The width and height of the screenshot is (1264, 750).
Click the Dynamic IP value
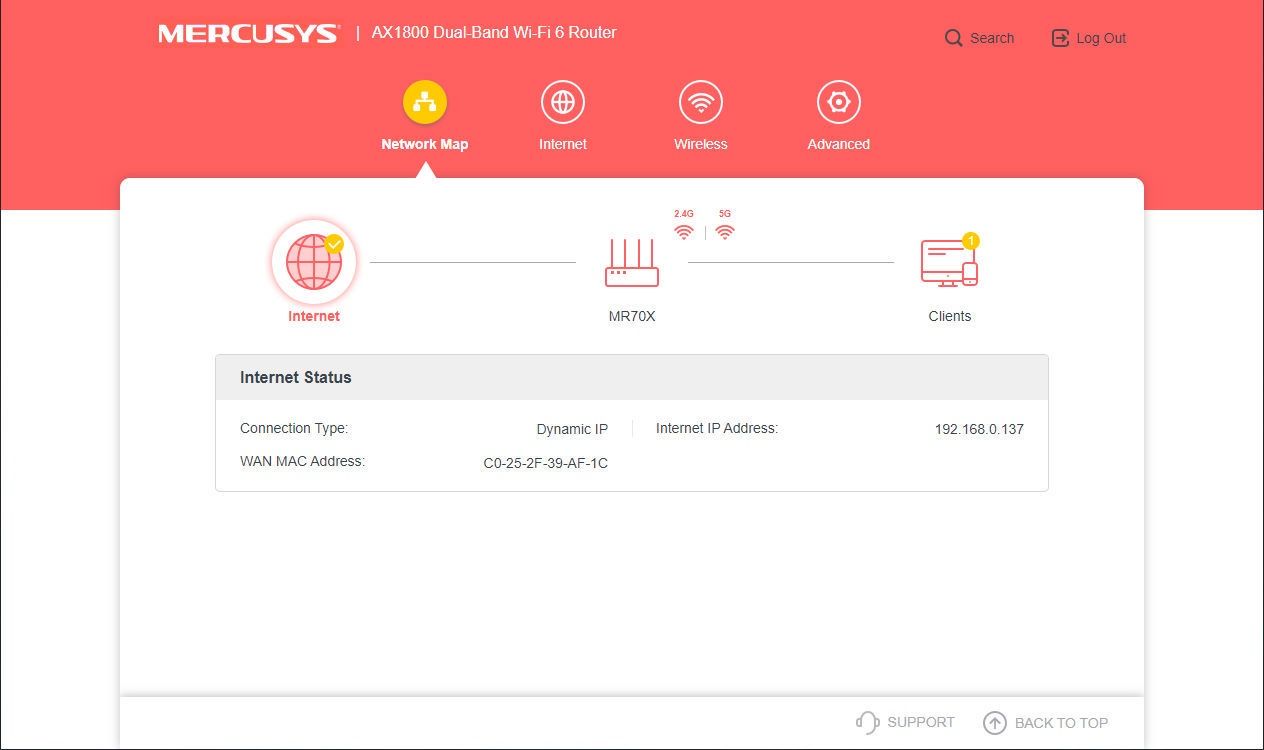tap(572, 429)
